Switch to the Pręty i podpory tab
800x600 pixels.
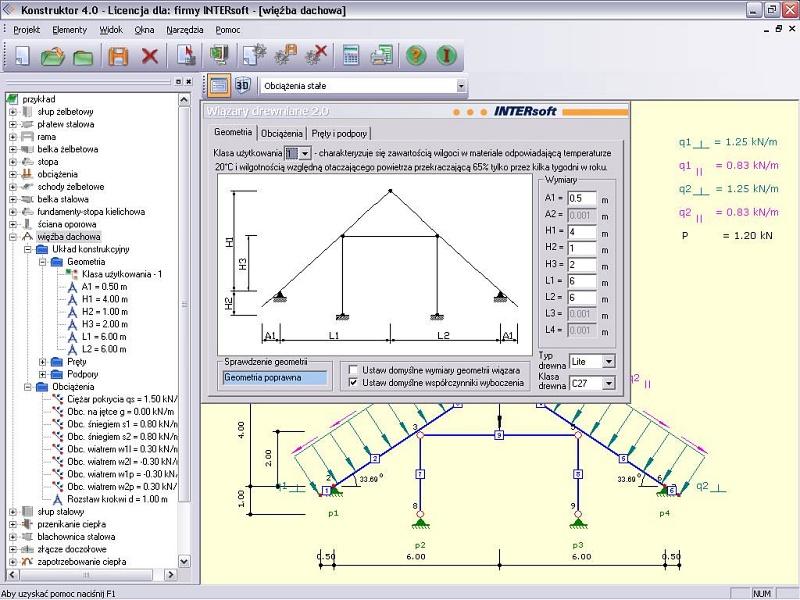point(339,134)
